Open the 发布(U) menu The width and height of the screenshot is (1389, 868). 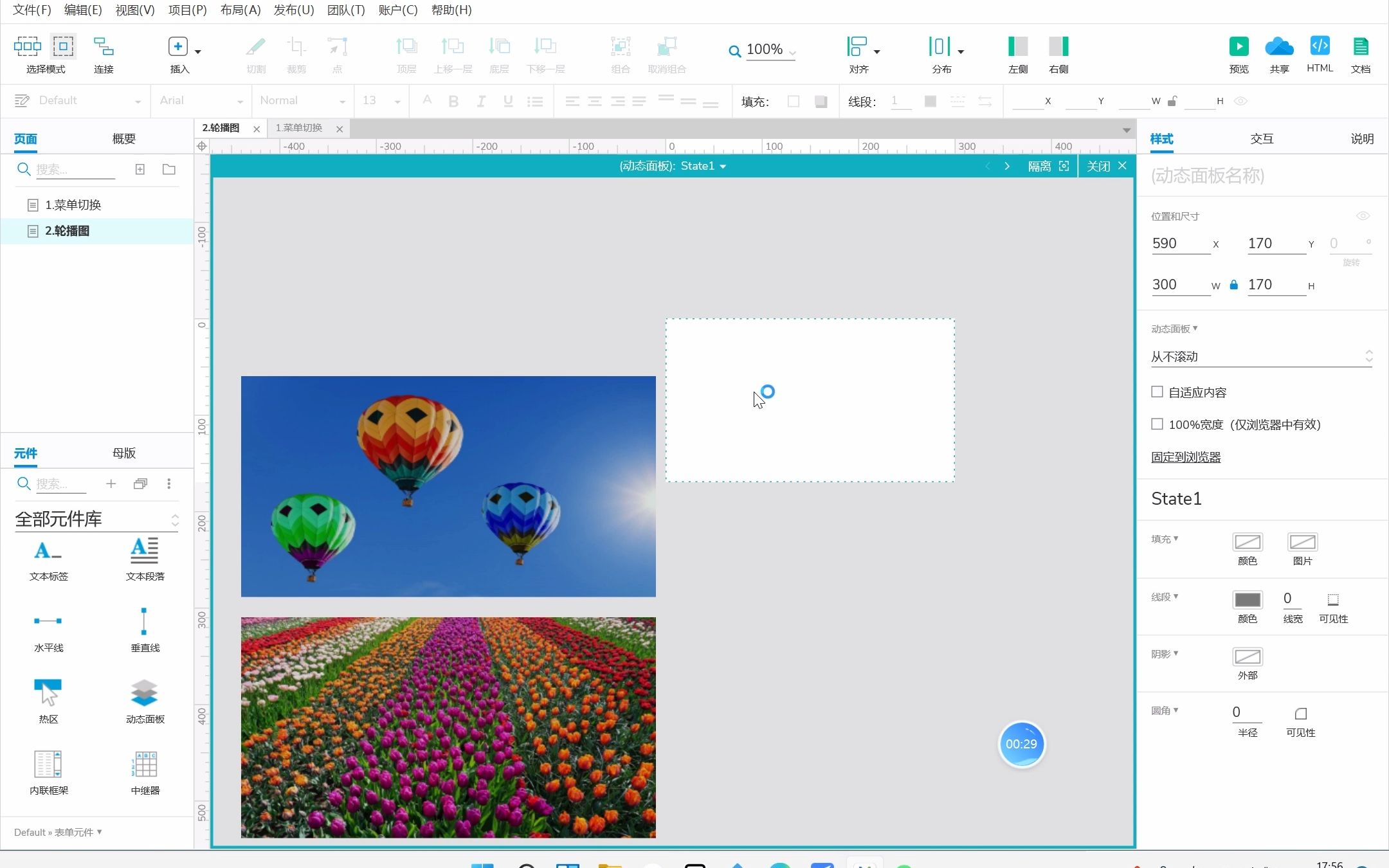pyautogui.click(x=293, y=10)
